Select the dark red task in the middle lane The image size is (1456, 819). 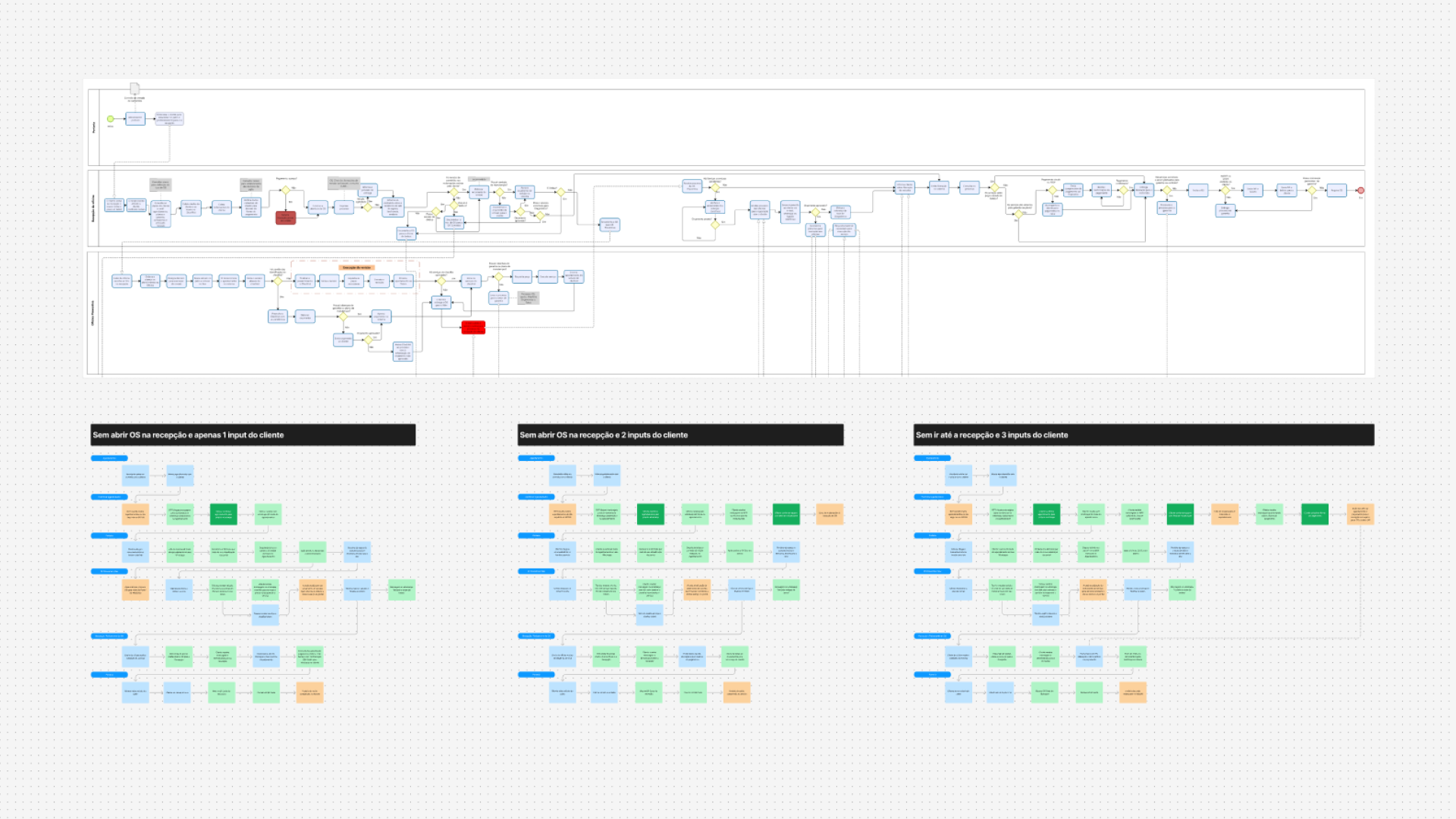click(x=285, y=218)
